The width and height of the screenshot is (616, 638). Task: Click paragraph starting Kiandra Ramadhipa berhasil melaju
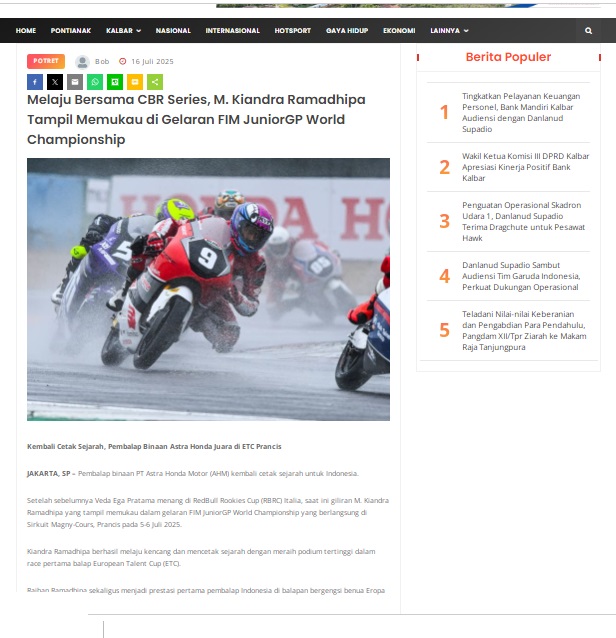pos(201,557)
